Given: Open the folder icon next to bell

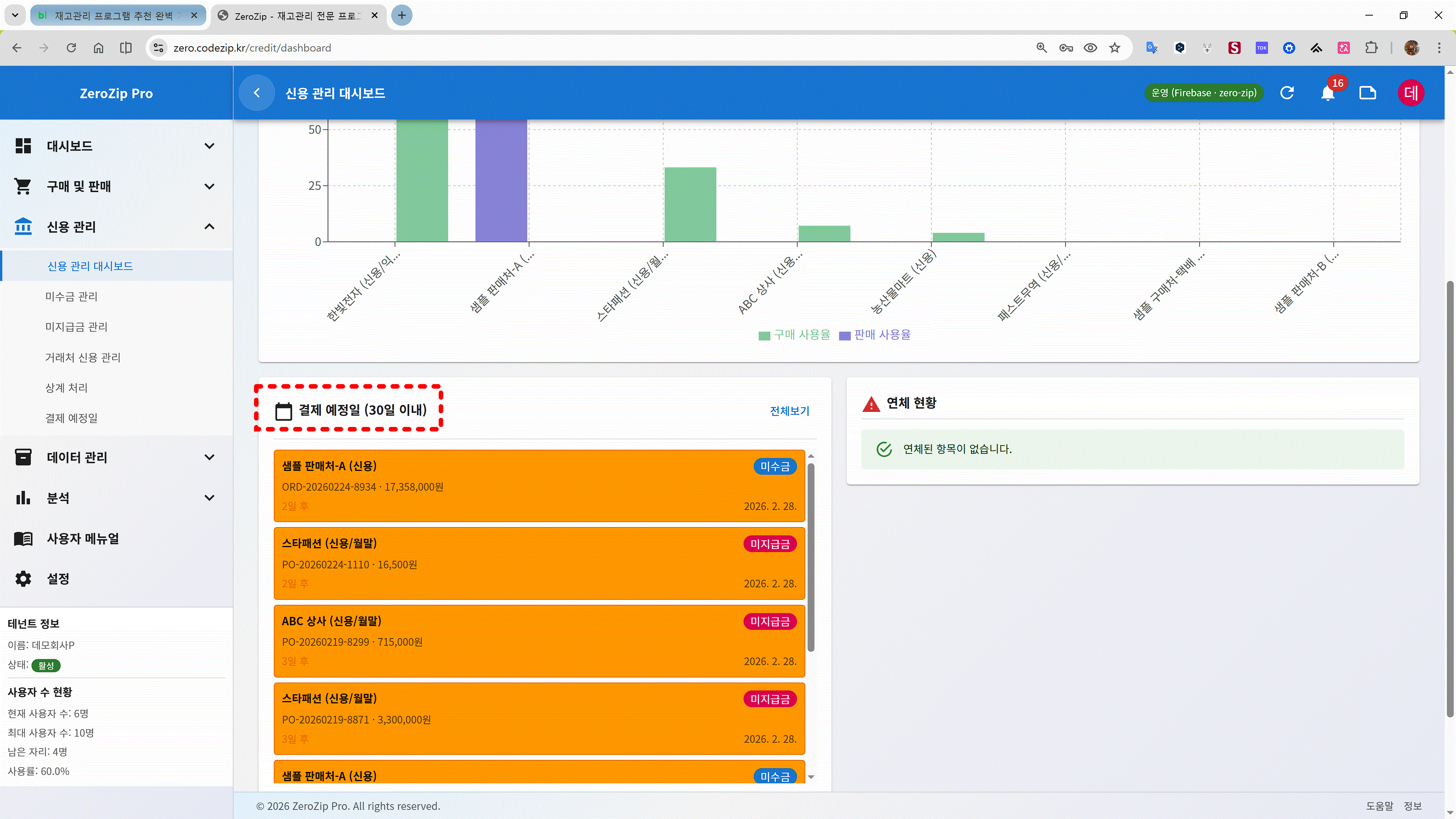Looking at the screenshot, I should click(1367, 93).
